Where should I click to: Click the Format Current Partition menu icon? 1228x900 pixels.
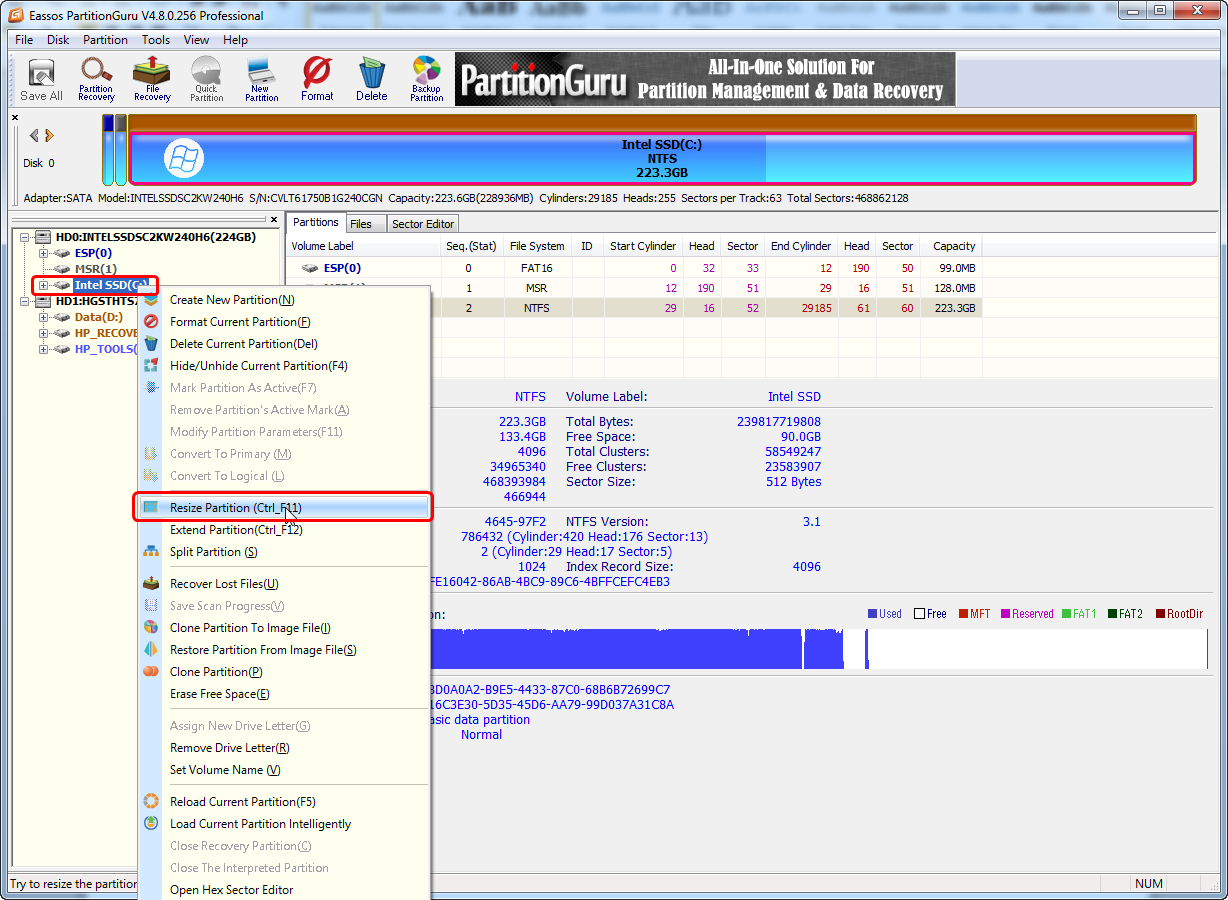coord(151,322)
